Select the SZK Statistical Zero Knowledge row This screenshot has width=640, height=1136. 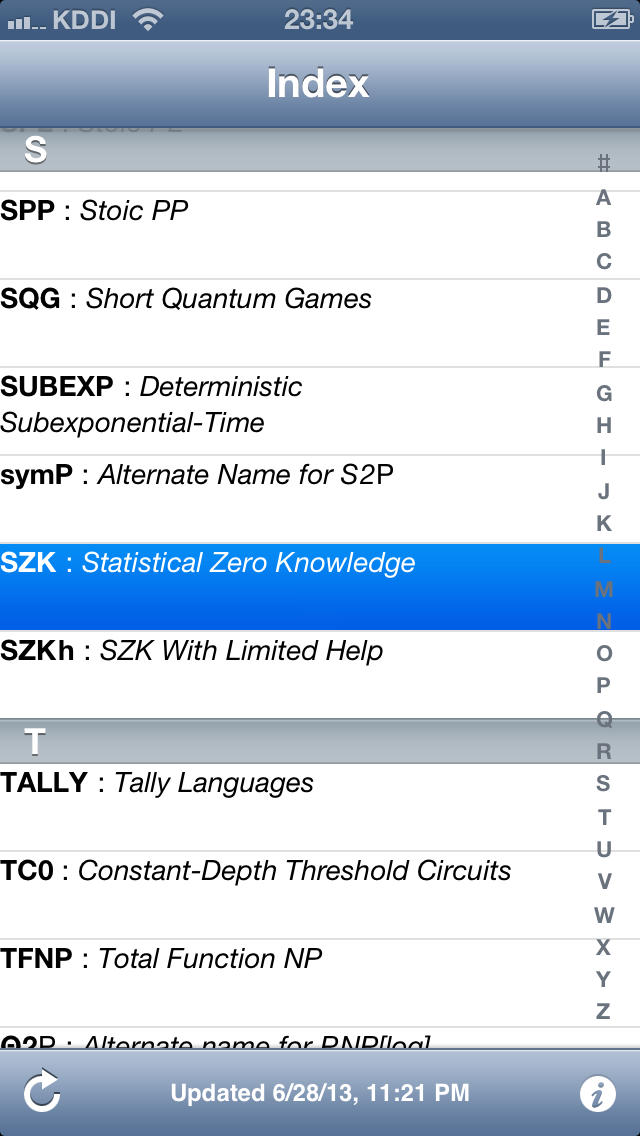290,586
